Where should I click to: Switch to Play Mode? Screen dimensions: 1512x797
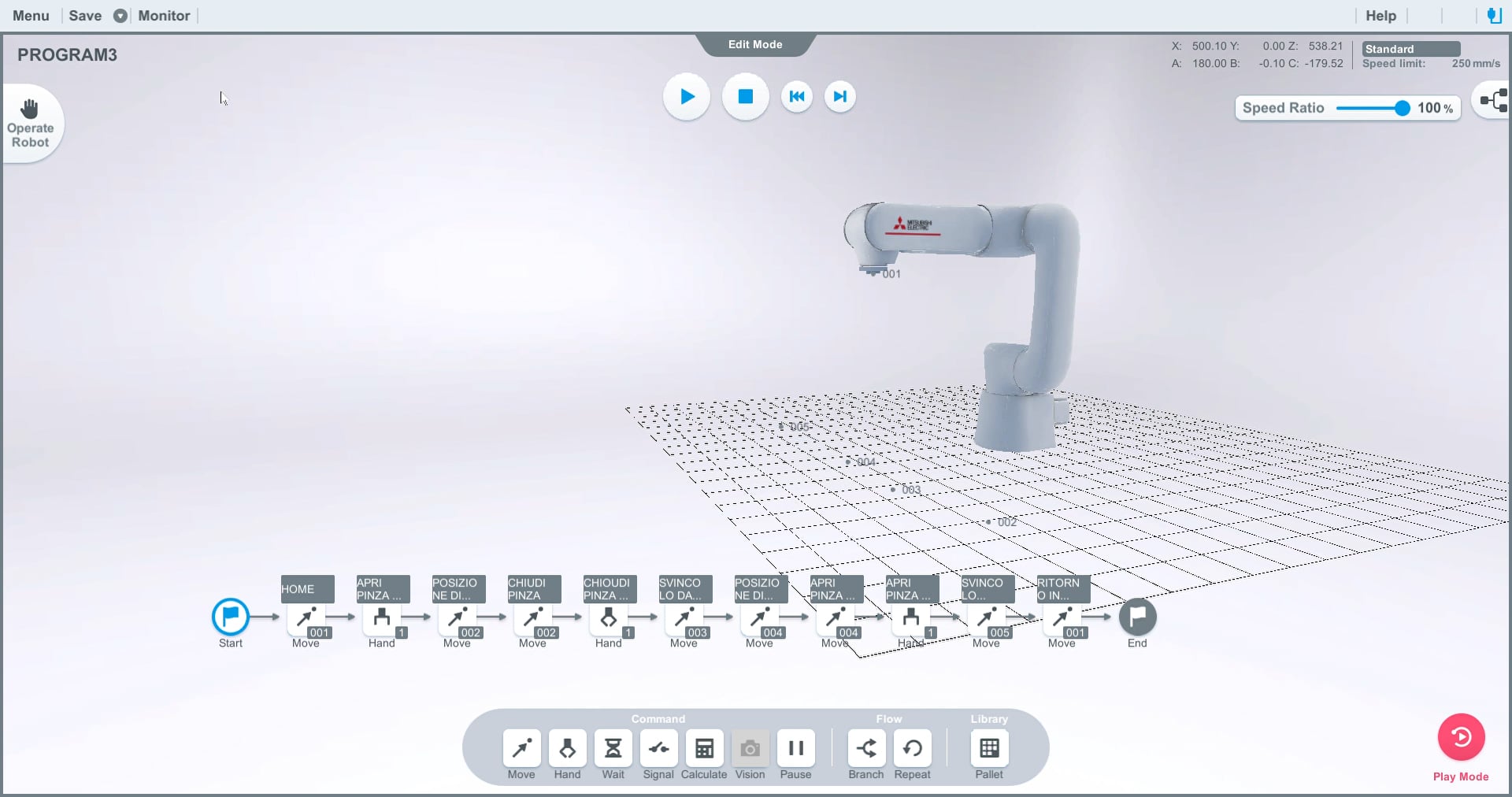(1461, 739)
